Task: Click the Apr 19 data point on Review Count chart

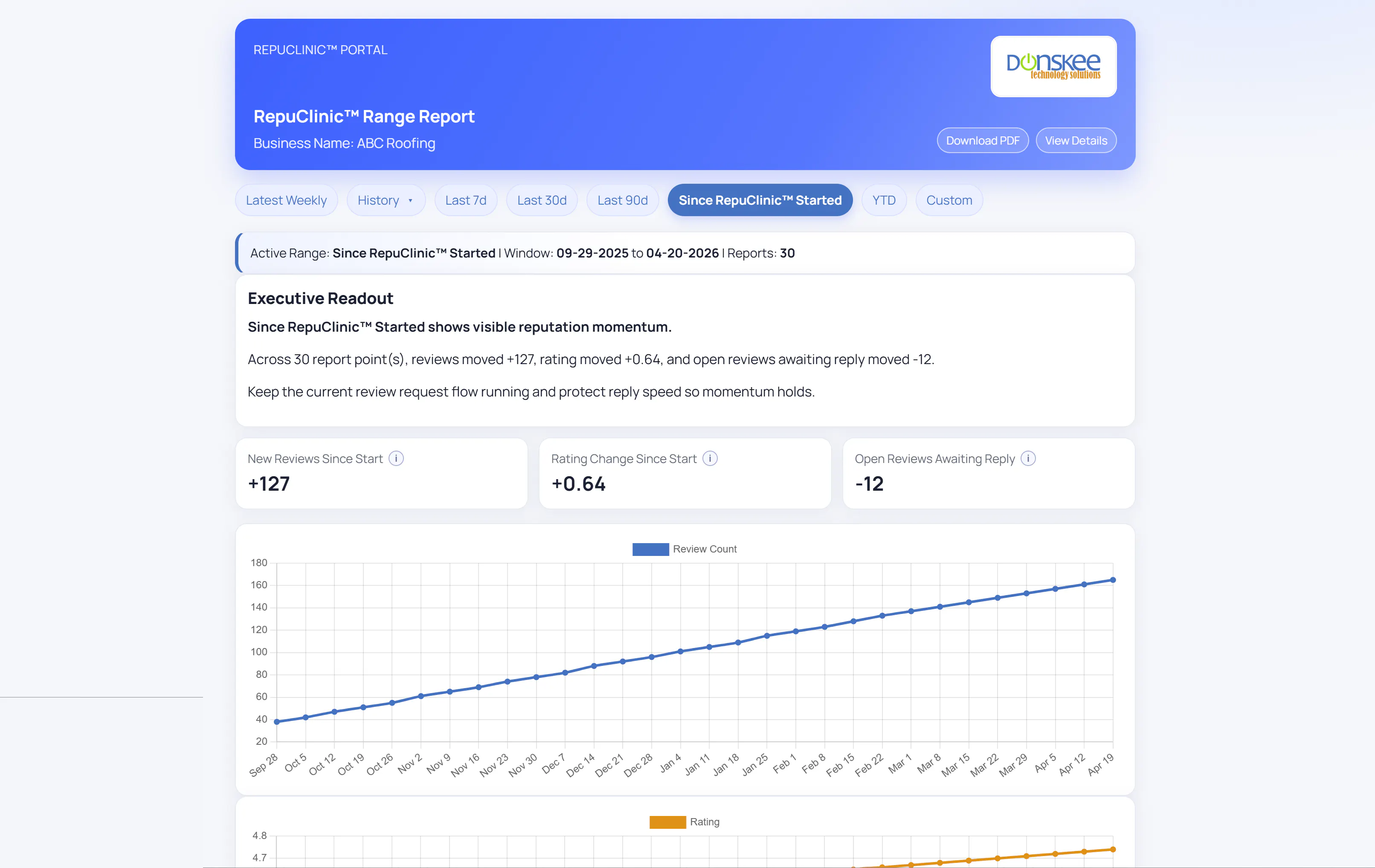Action: tap(1112, 580)
